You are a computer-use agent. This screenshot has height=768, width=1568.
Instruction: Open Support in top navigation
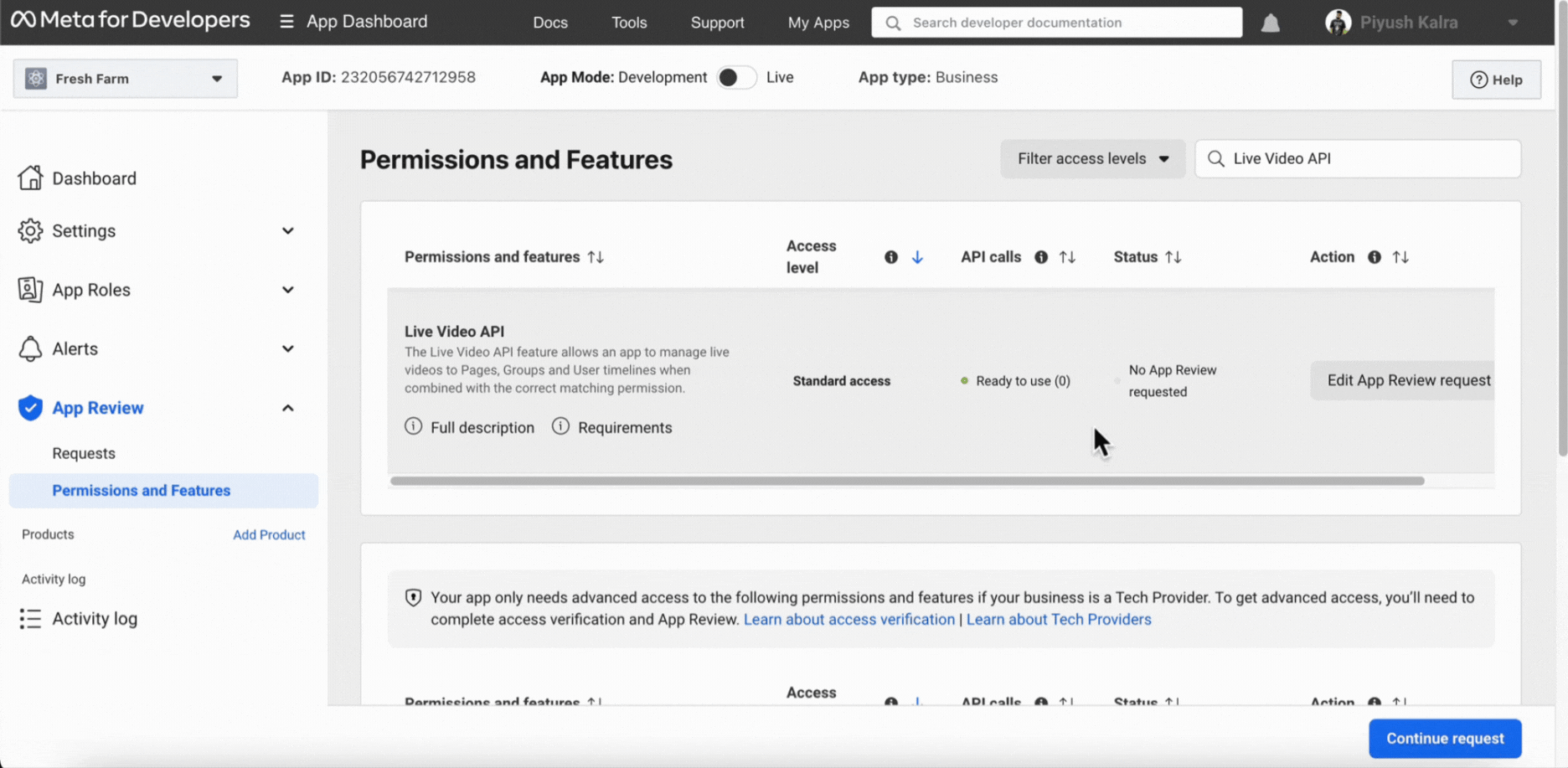click(x=717, y=23)
